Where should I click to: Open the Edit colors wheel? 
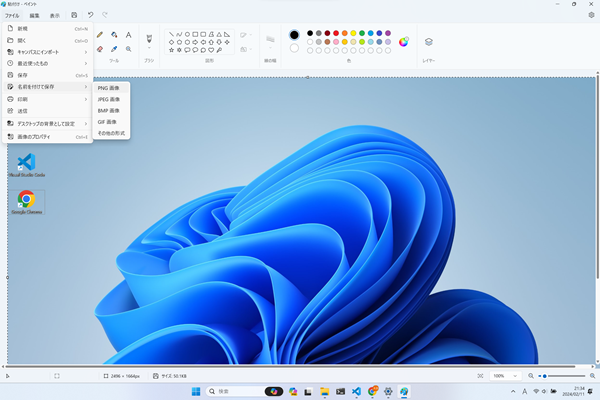[404, 41]
